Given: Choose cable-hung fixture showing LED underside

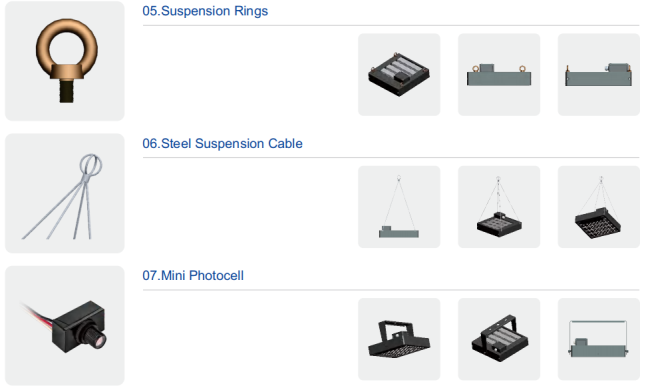Looking at the screenshot, I should (599, 207).
